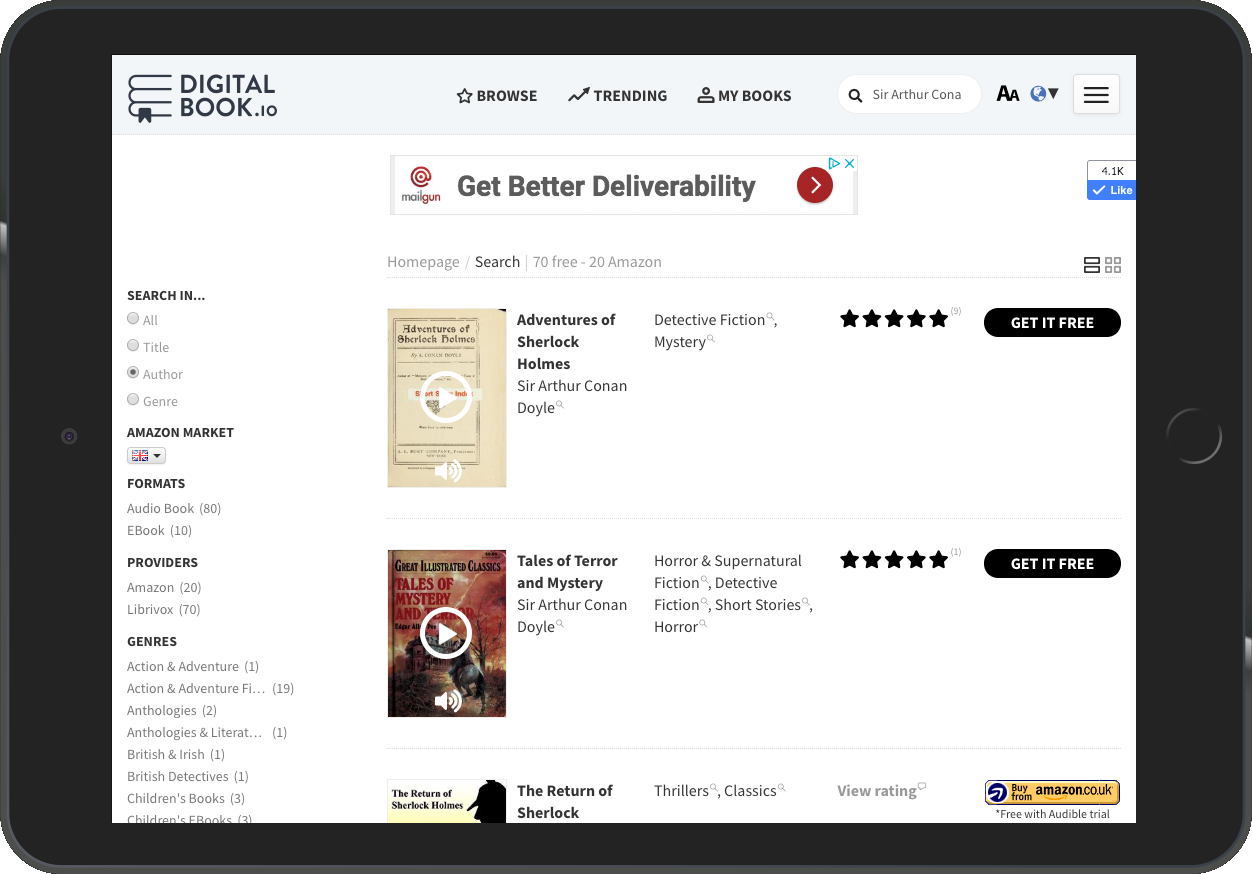The height and width of the screenshot is (874, 1252).
Task: Play Tales of Mystery audiobook preview
Action: [447, 633]
